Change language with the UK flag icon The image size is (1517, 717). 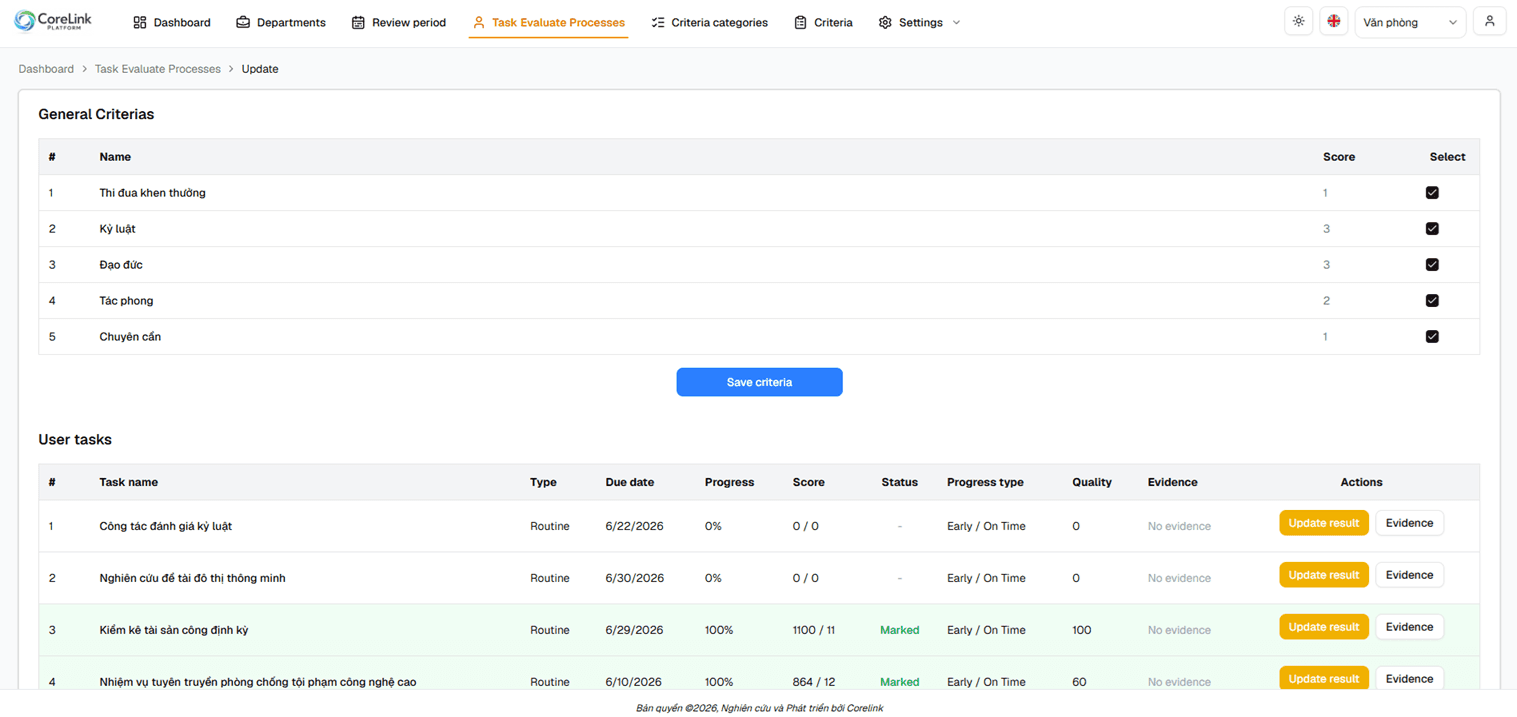coord(1334,21)
